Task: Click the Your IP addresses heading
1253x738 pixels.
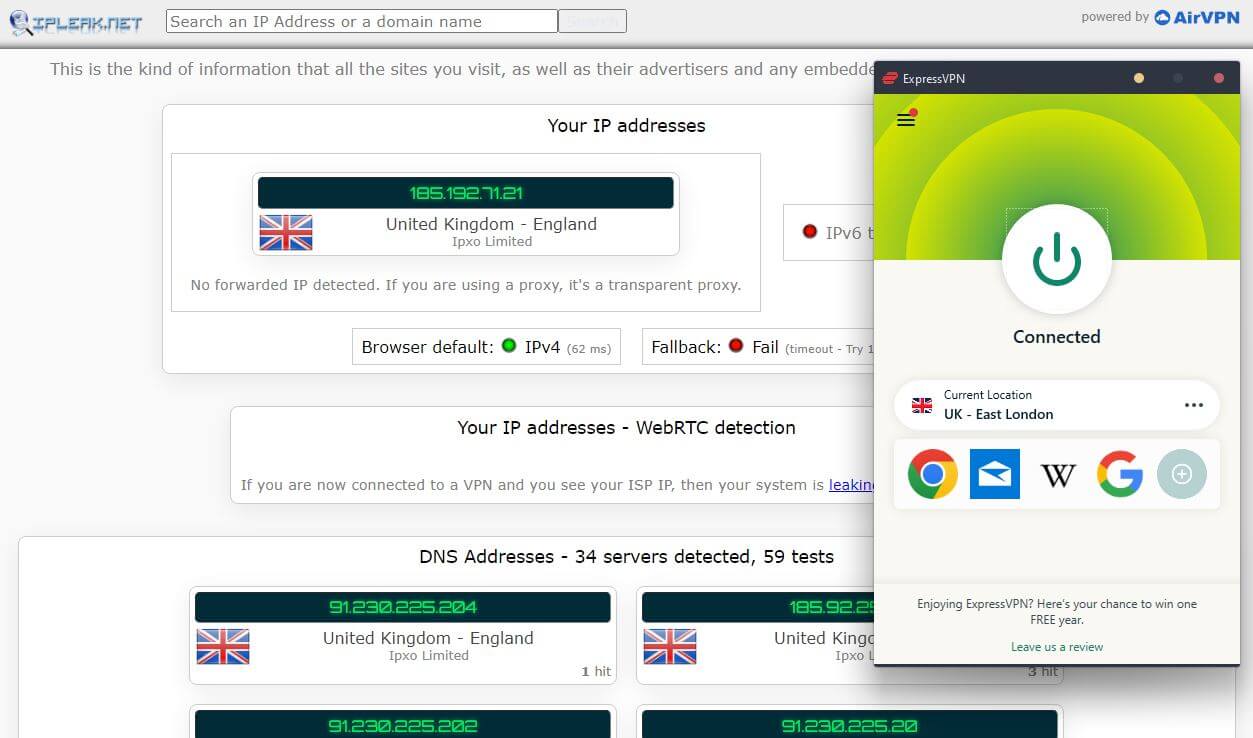Action: click(x=626, y=126)
